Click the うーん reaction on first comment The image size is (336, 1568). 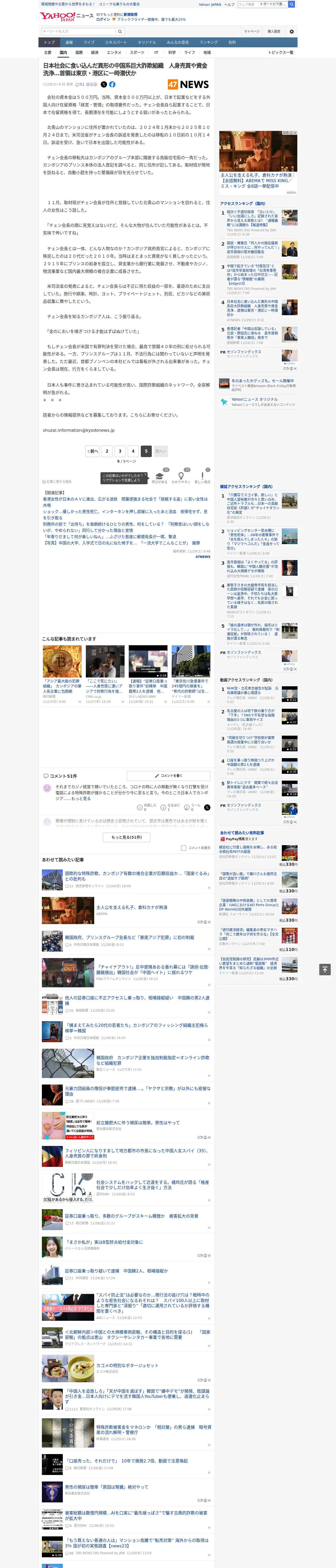187,807
